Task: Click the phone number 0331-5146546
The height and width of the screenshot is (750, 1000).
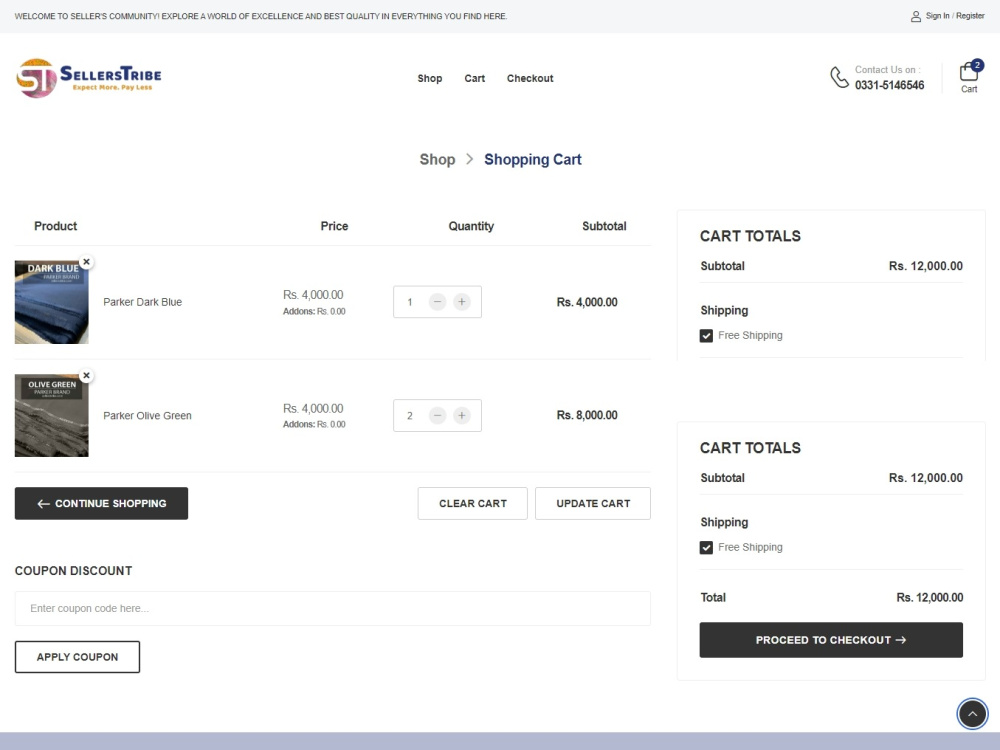Action: coord(889,85)
